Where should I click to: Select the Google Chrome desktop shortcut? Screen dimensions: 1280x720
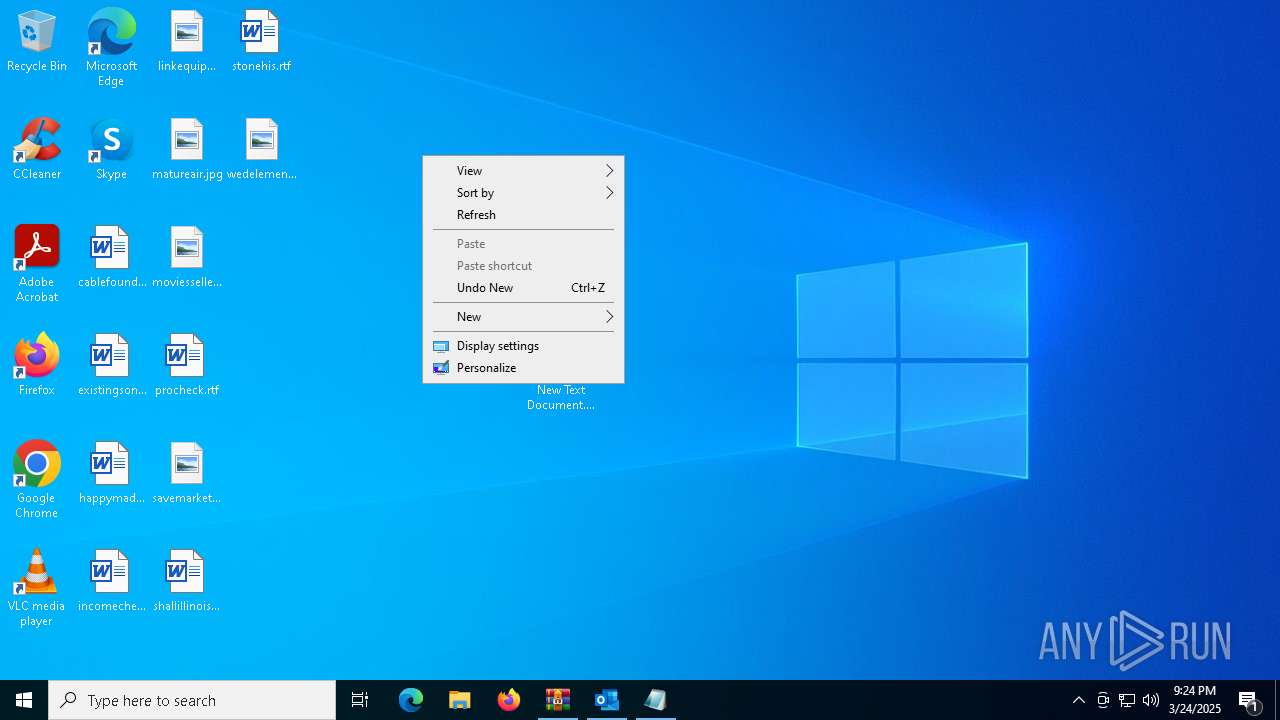tap(37, 480)
